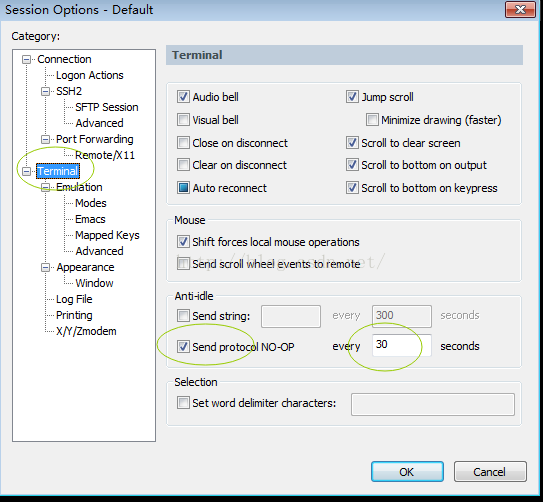This screenshot has width=543, height=502.
Task: Enable Send scroll wheel events to remote
Action: (183, 264)
